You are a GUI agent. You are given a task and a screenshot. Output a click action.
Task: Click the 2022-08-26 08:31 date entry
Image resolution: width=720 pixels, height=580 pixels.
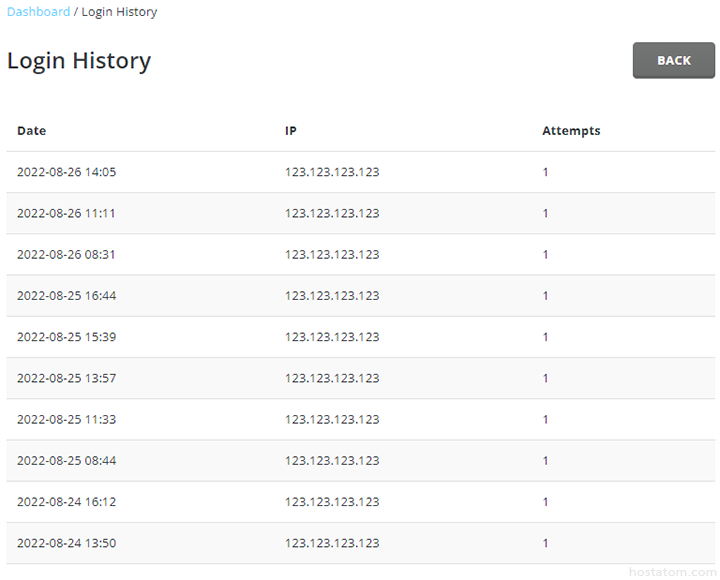66,254
